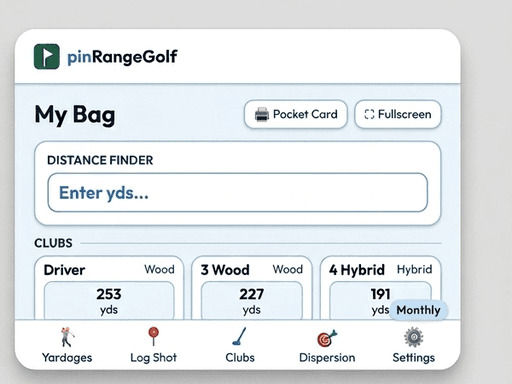Viewport: 512px width, 384px height.
Task: Click the My Bag heading
Action: 75,115
